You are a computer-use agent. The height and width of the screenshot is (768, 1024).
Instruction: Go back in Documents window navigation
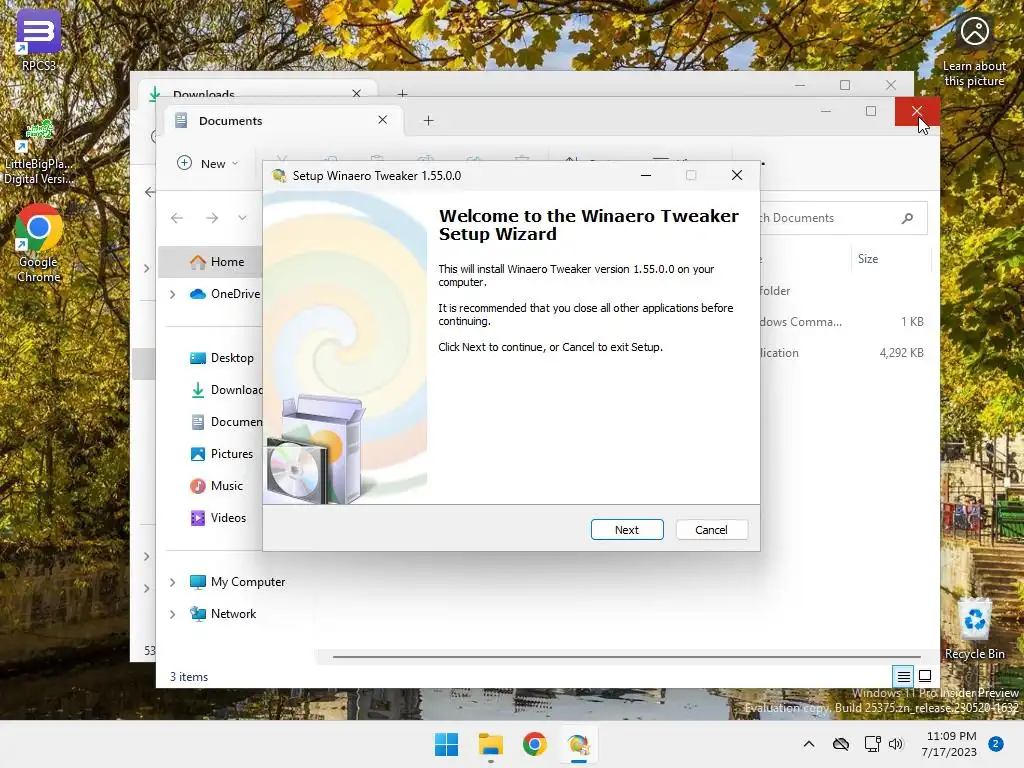coord(177,217)
